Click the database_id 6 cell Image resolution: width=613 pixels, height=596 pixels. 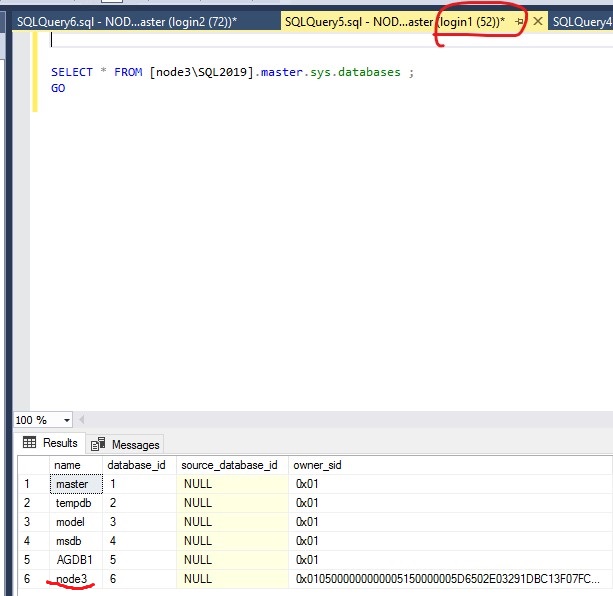coord(139,579)
